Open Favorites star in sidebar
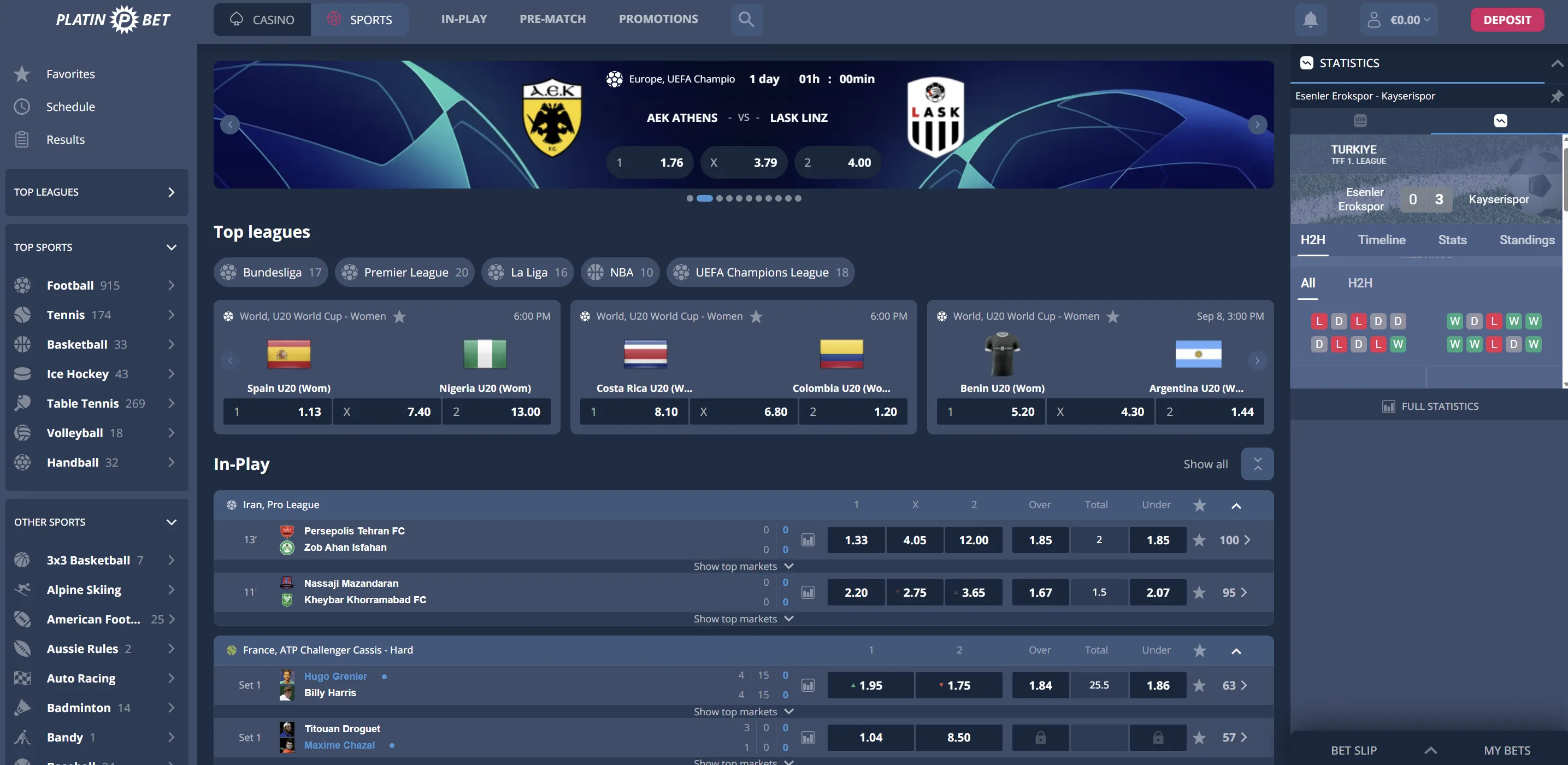Image resolution: width=1568 pixels, height=765 pixels. [x=22, y=74]
